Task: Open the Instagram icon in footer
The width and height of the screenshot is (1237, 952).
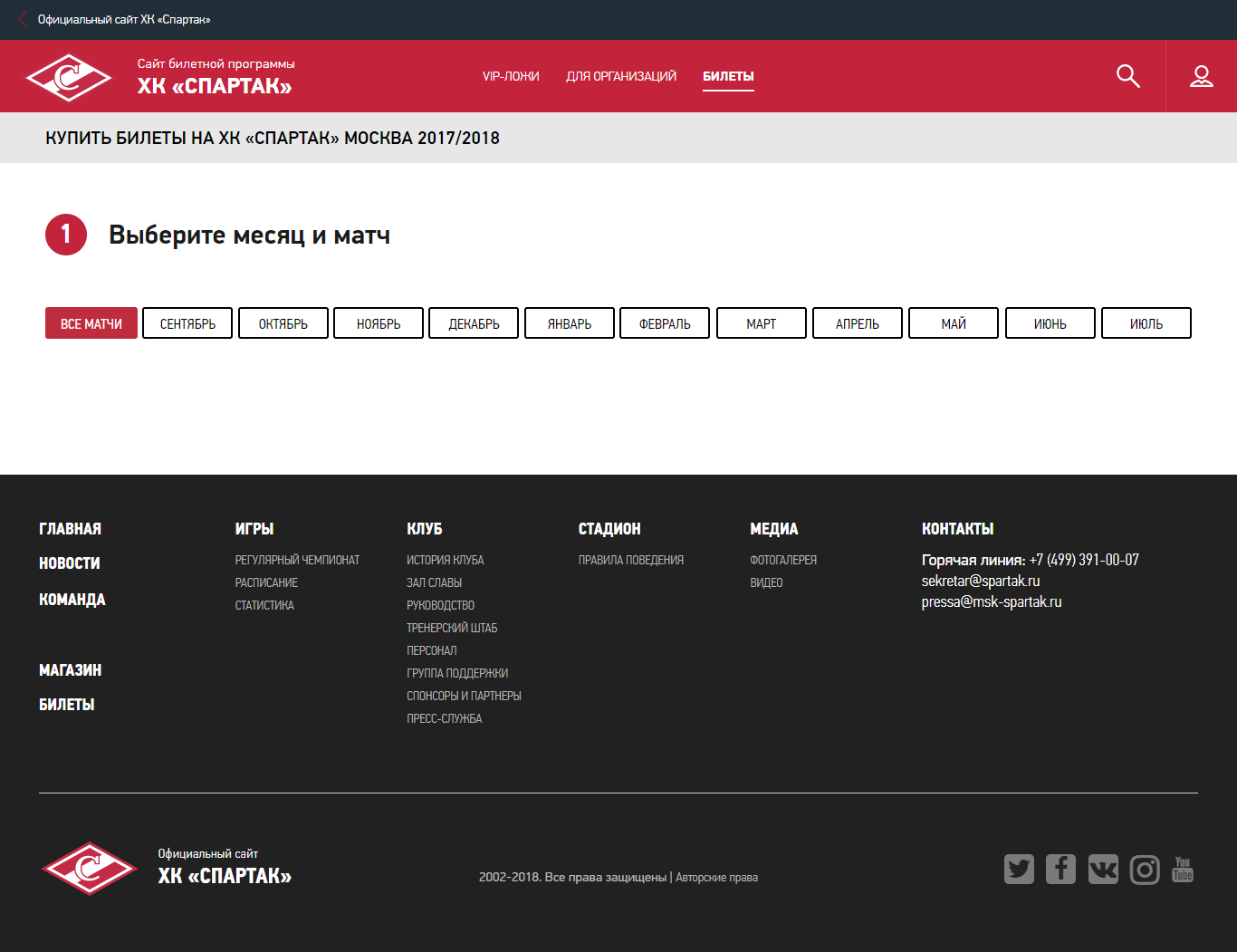Action: tap(1145, 870)
